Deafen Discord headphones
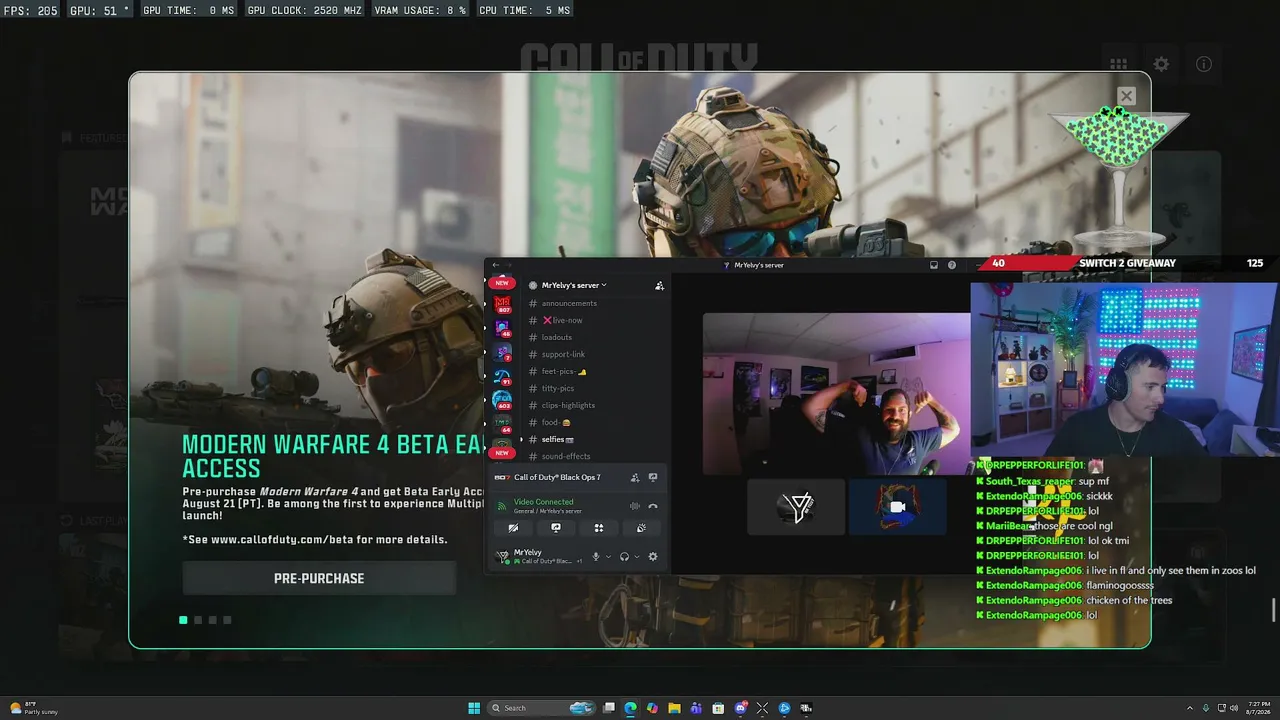Viewport: 1280px width, 720px height. (624, 557)
